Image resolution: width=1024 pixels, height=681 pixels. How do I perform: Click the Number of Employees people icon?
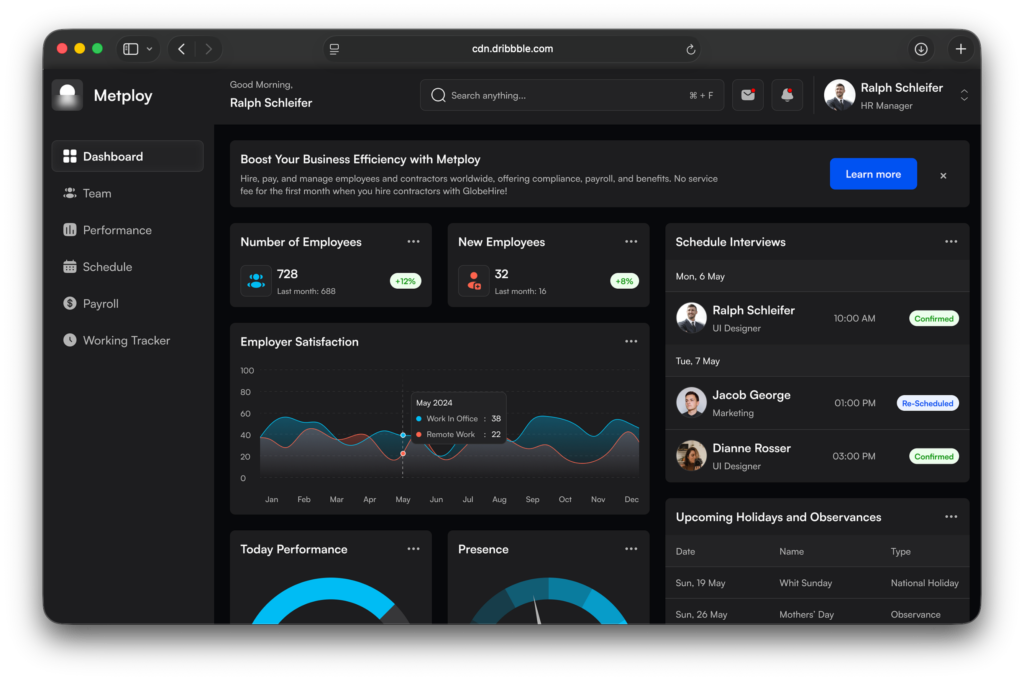click(256, 281)
